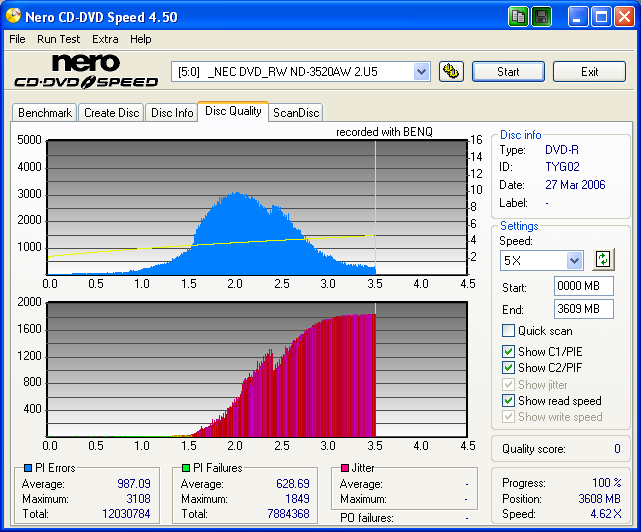
Task: Click the disc ID TYG02
Action: pos(562,167)
